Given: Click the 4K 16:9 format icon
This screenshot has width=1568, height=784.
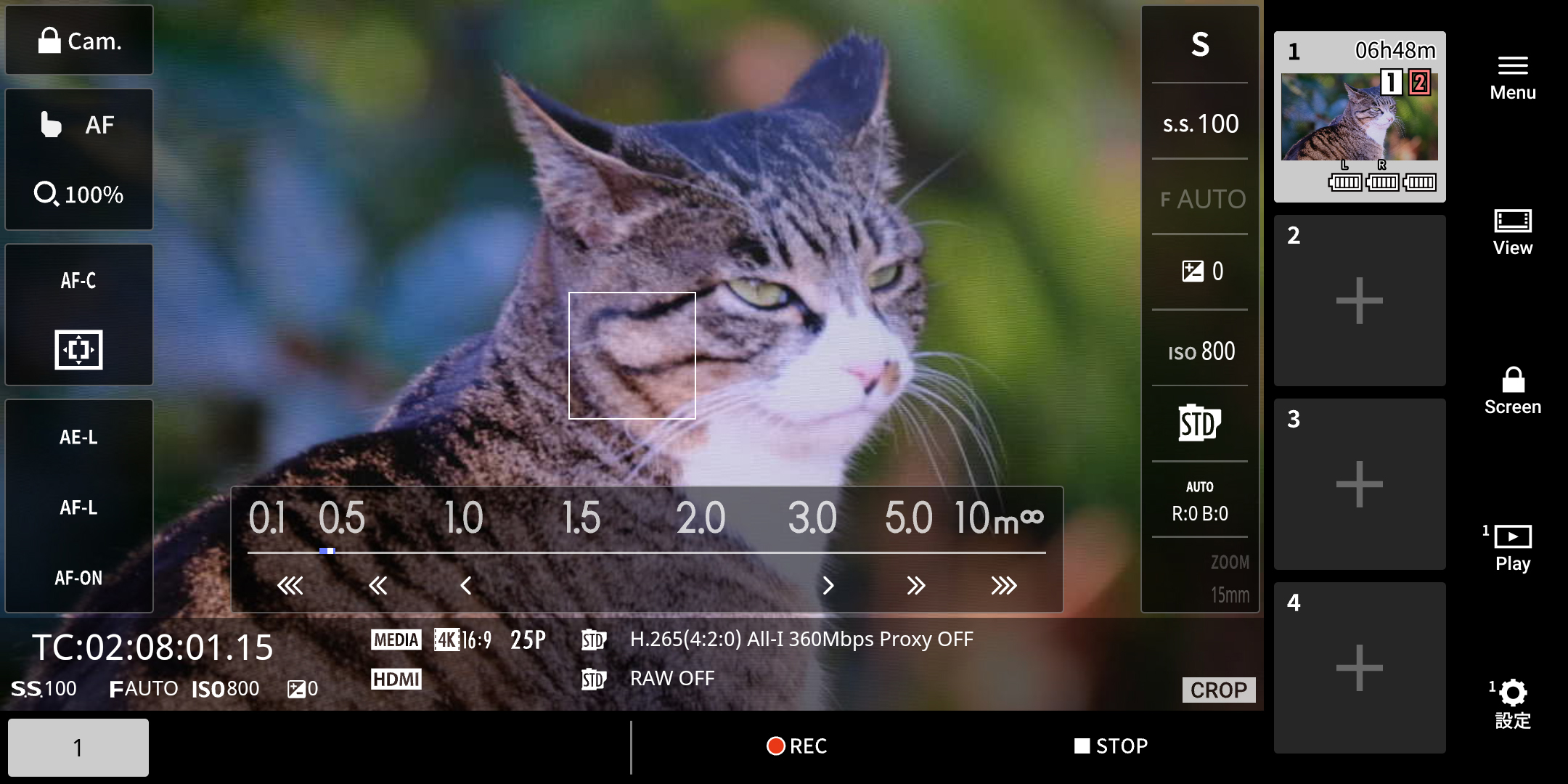Looking at the screenshot, I should pos(462,640).
